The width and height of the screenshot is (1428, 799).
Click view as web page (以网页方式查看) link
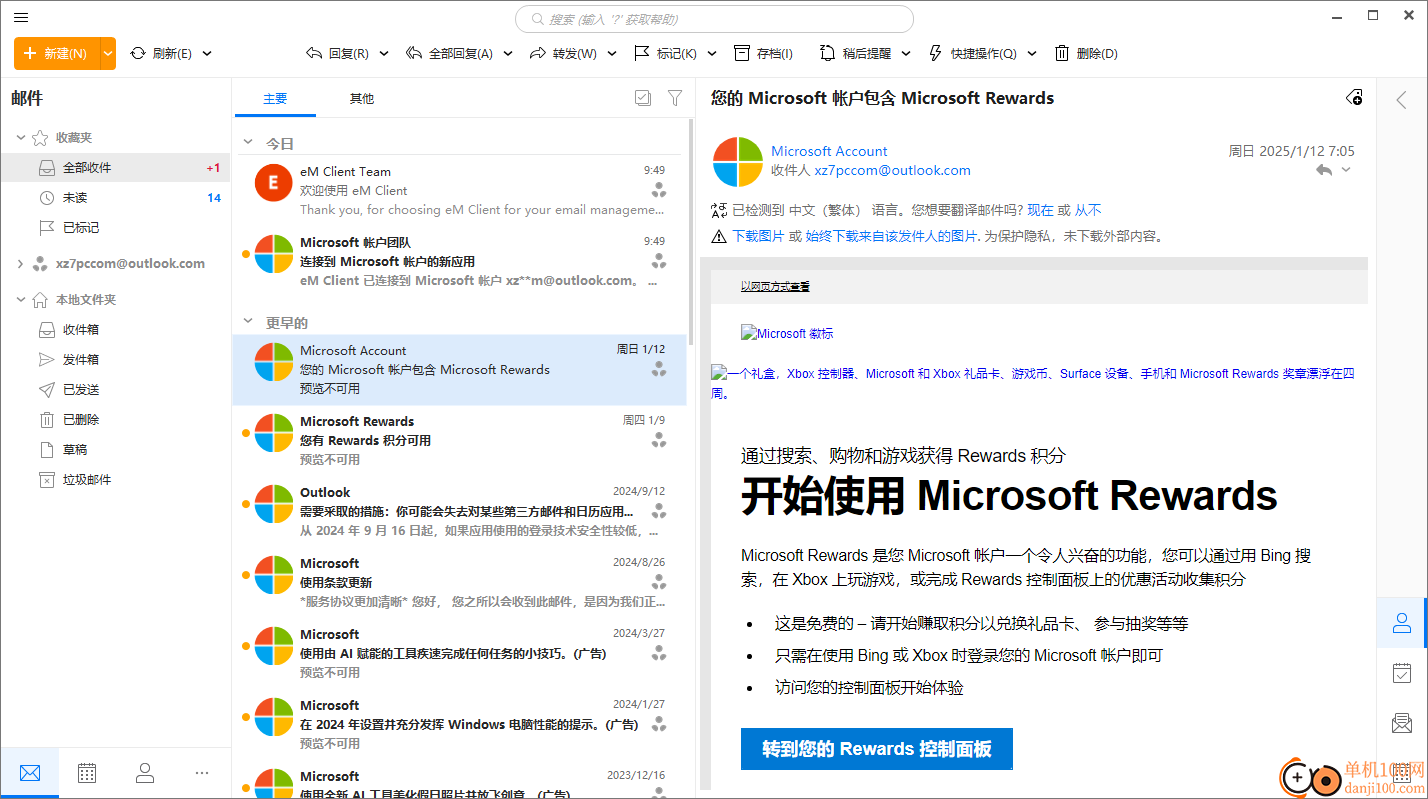[775, 286]
